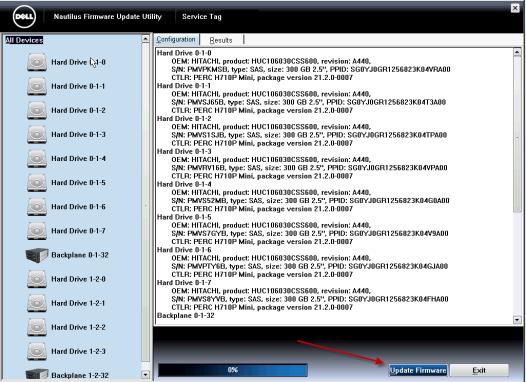Viewport: 526px width, 382px height.
Task: Select Backplane 1-2-32 label in device list
Action: (80, 375)
